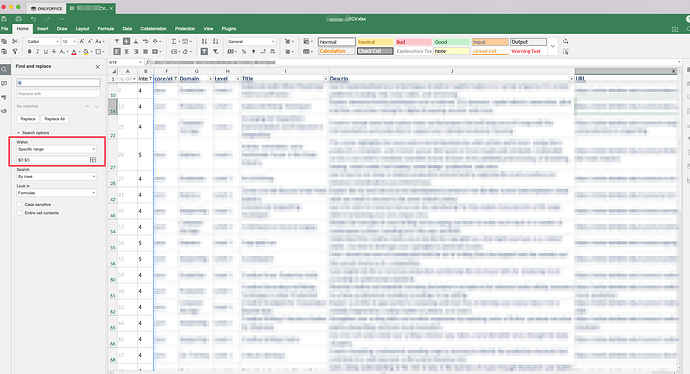Apply percent style number format
This screenshot has height=374, width=690.
(x=244, y=51)
